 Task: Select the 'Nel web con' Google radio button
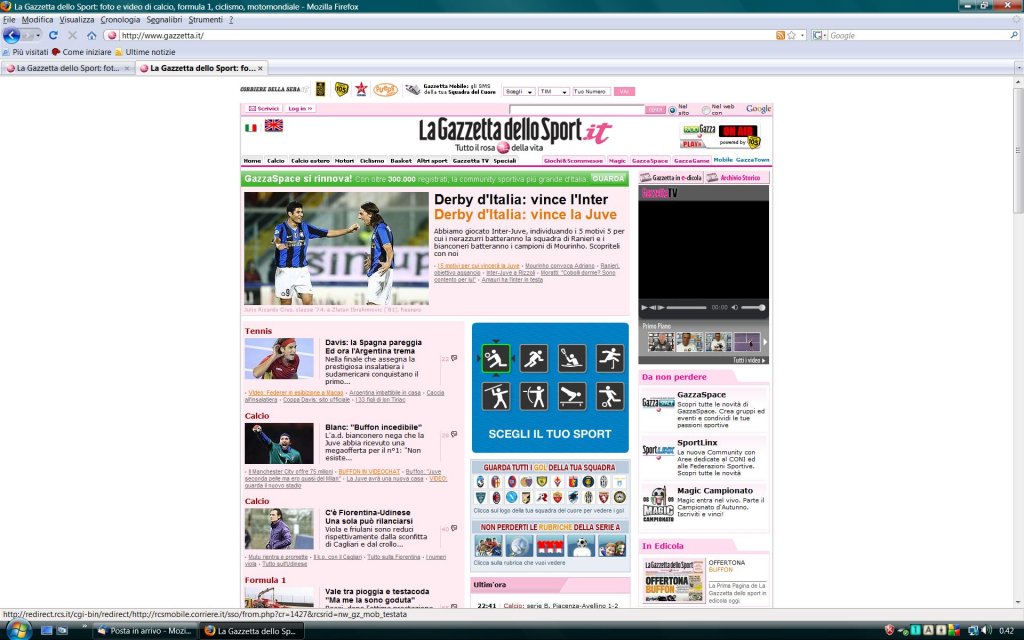click(x=705, y=110)
